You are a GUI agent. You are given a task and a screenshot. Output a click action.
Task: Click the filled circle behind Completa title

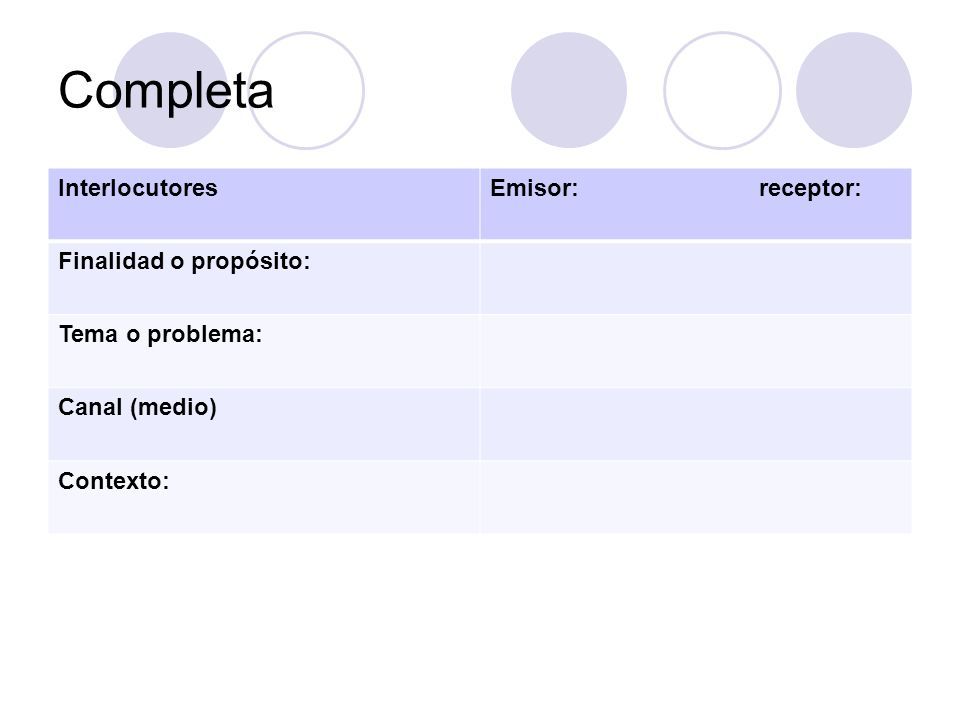(171, 90)
